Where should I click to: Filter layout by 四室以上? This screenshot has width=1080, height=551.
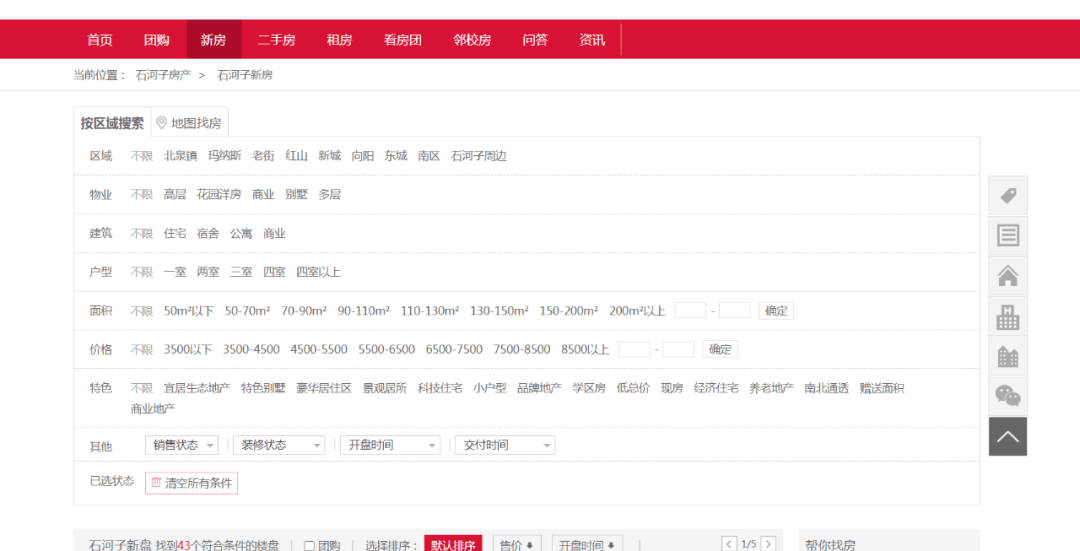[x=318, y=272]
